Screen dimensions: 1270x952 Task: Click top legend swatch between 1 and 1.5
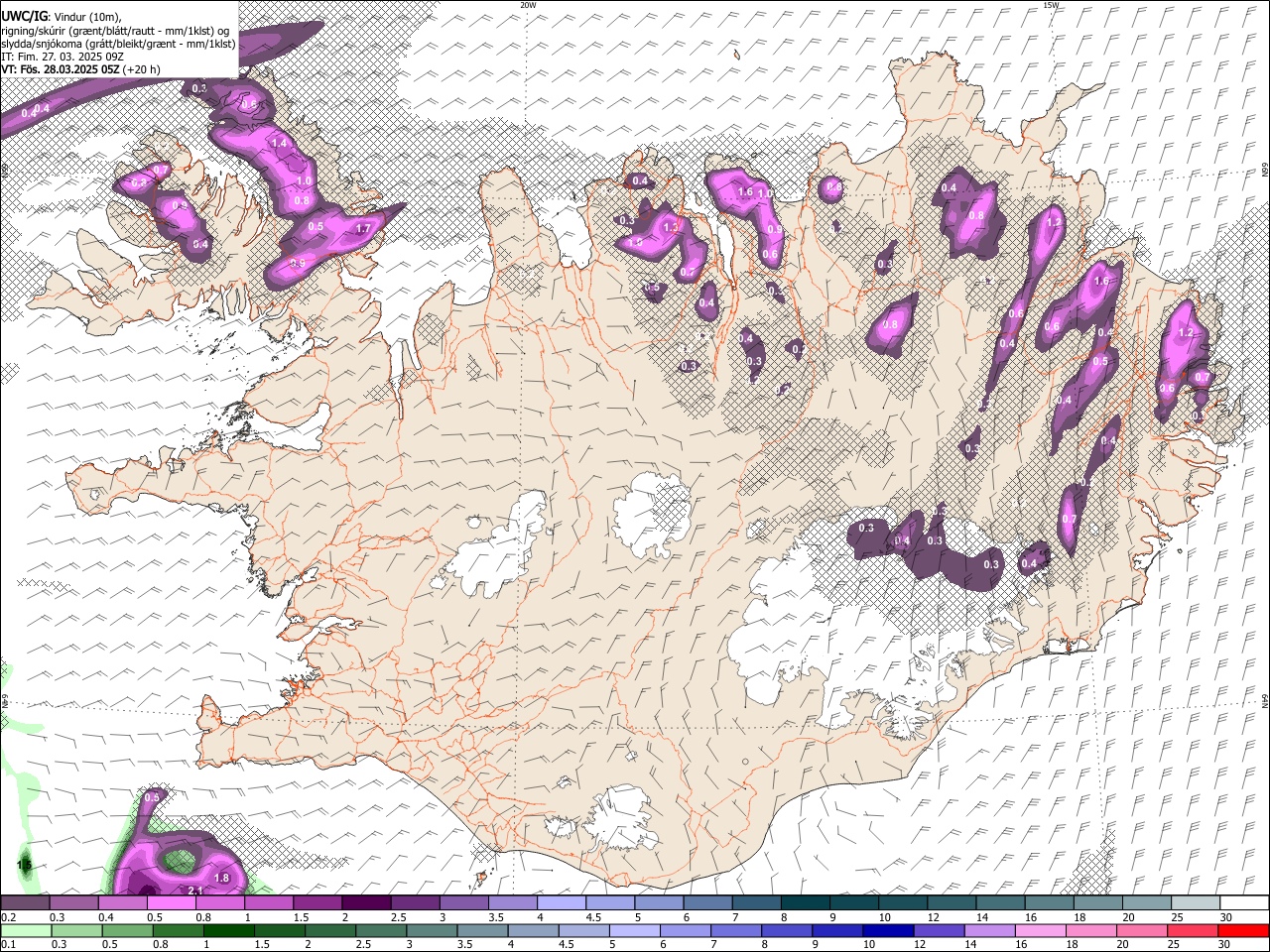[x=269, y=903]
